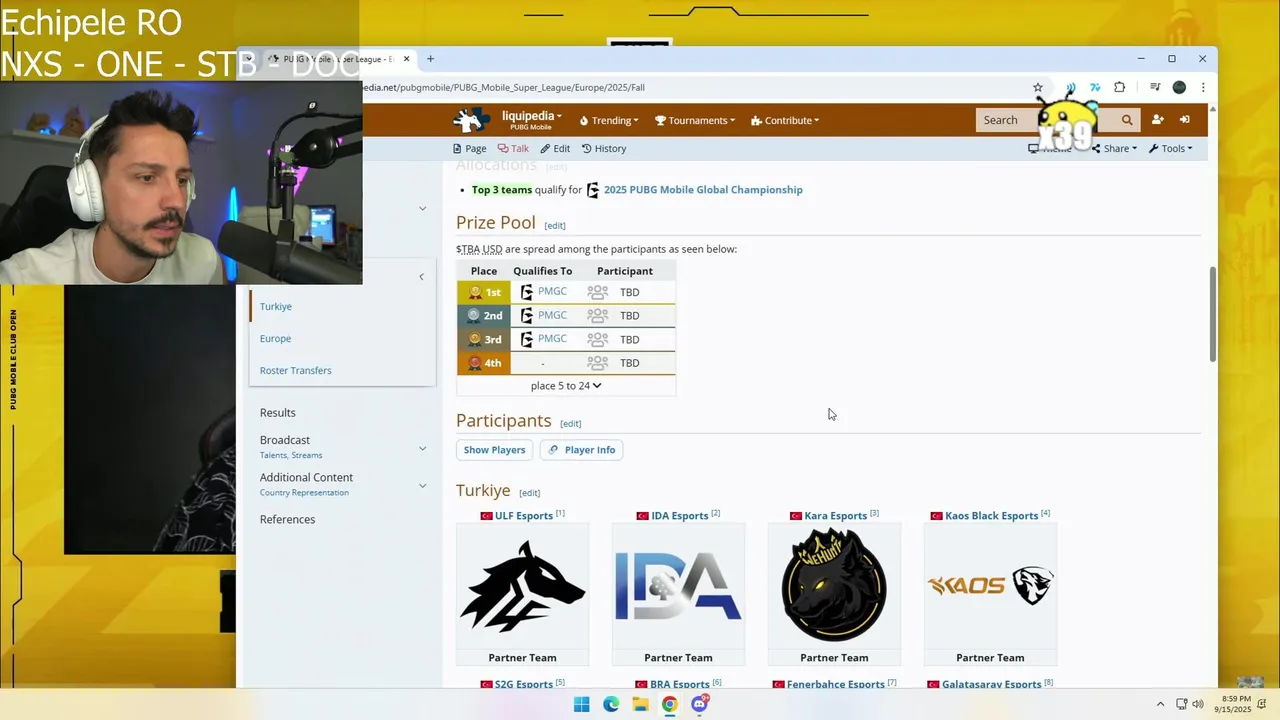Edit the Participants section
1280x720 pixels.
pyautogui.click(x=570, y=424)
